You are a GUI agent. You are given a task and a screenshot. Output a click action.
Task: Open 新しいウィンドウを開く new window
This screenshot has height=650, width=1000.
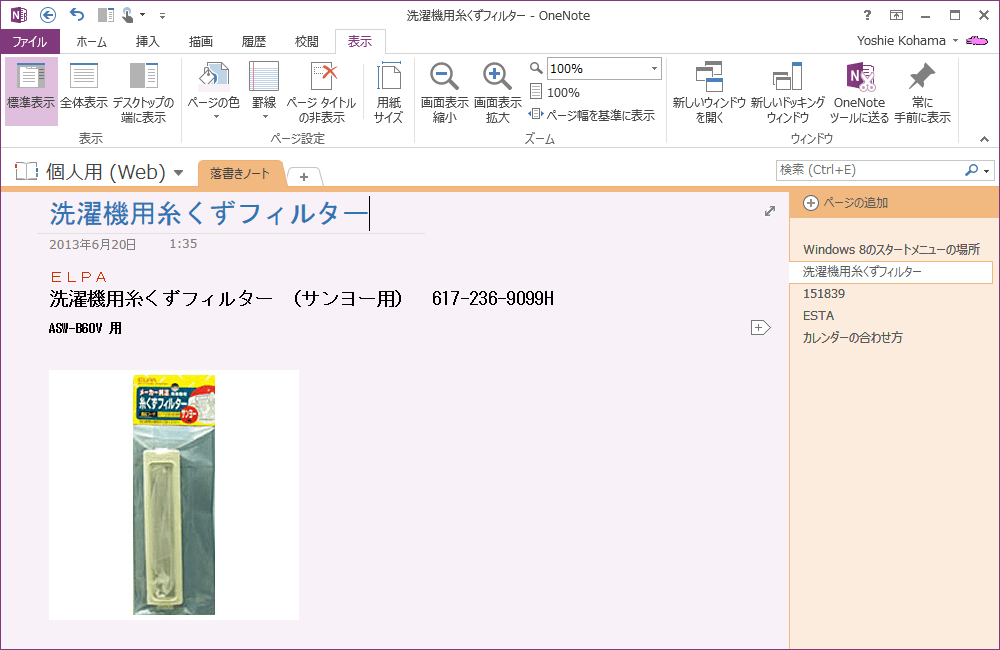pyautogui.click(x=709, y=91)
